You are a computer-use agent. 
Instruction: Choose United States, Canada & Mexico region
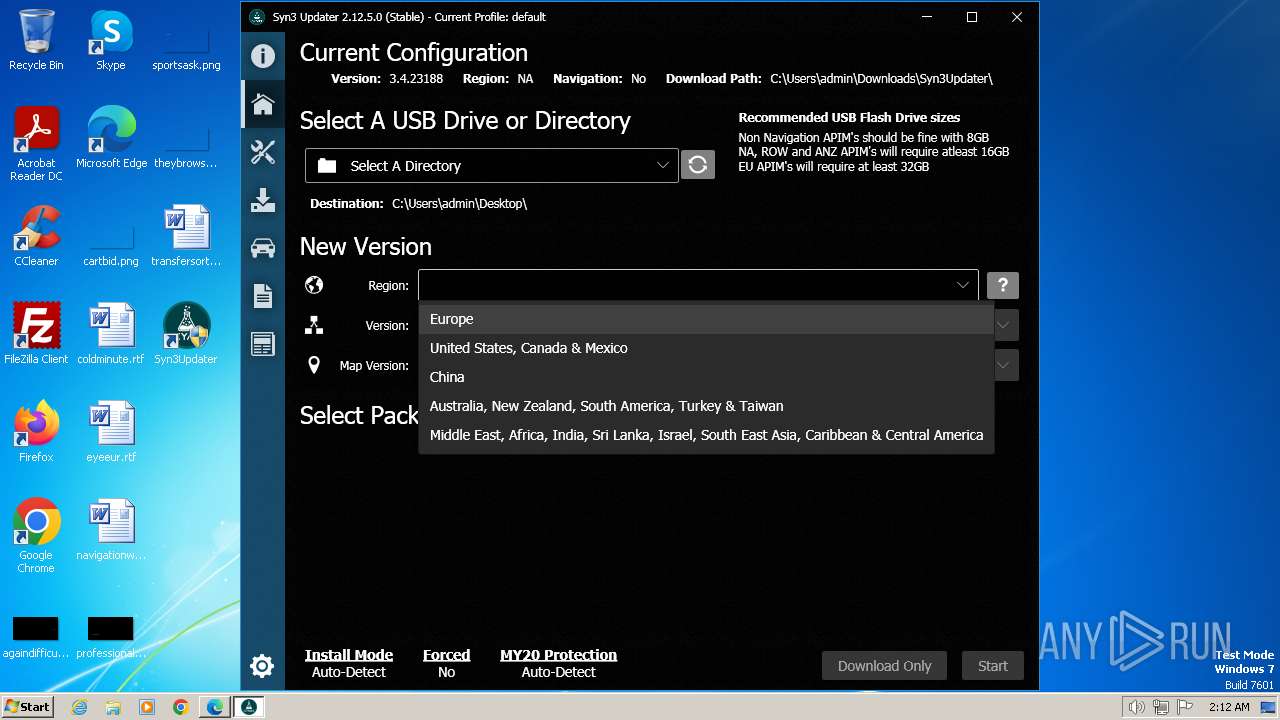click(x=706, y=348)
